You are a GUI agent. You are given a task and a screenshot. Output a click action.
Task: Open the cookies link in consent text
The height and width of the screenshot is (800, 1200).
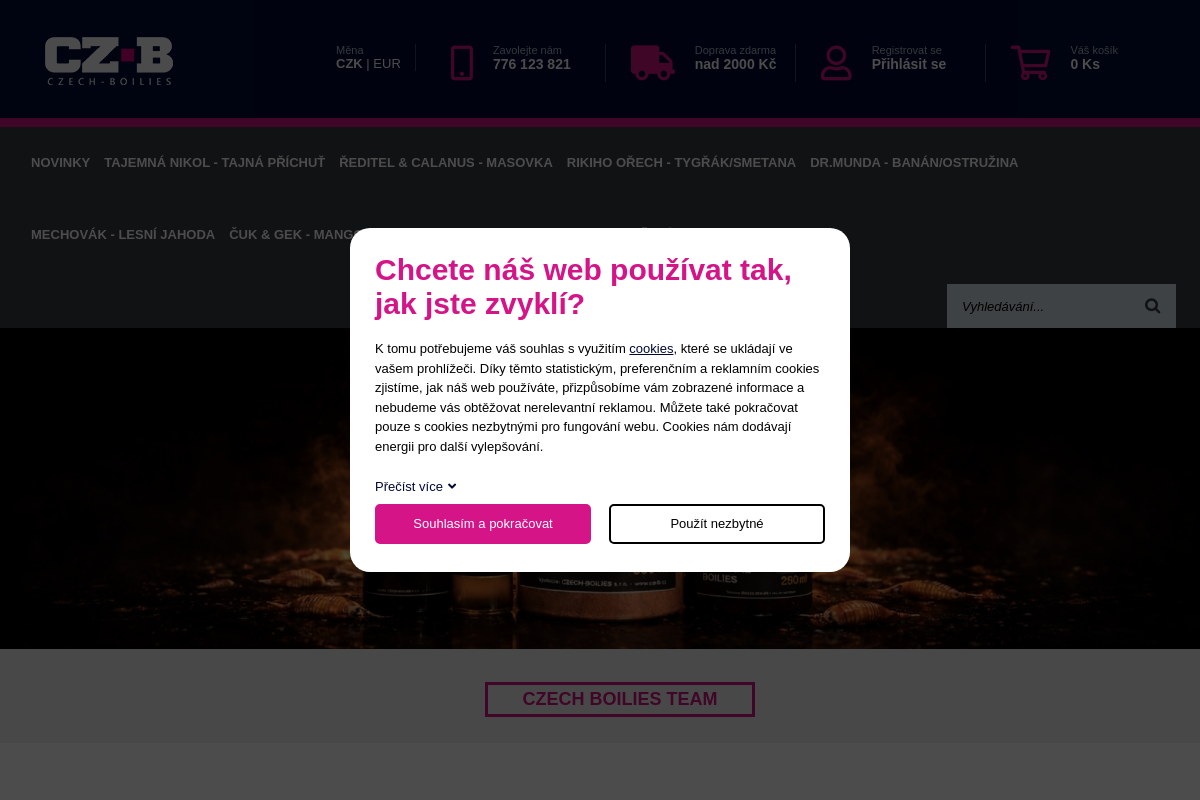(651, 348)
